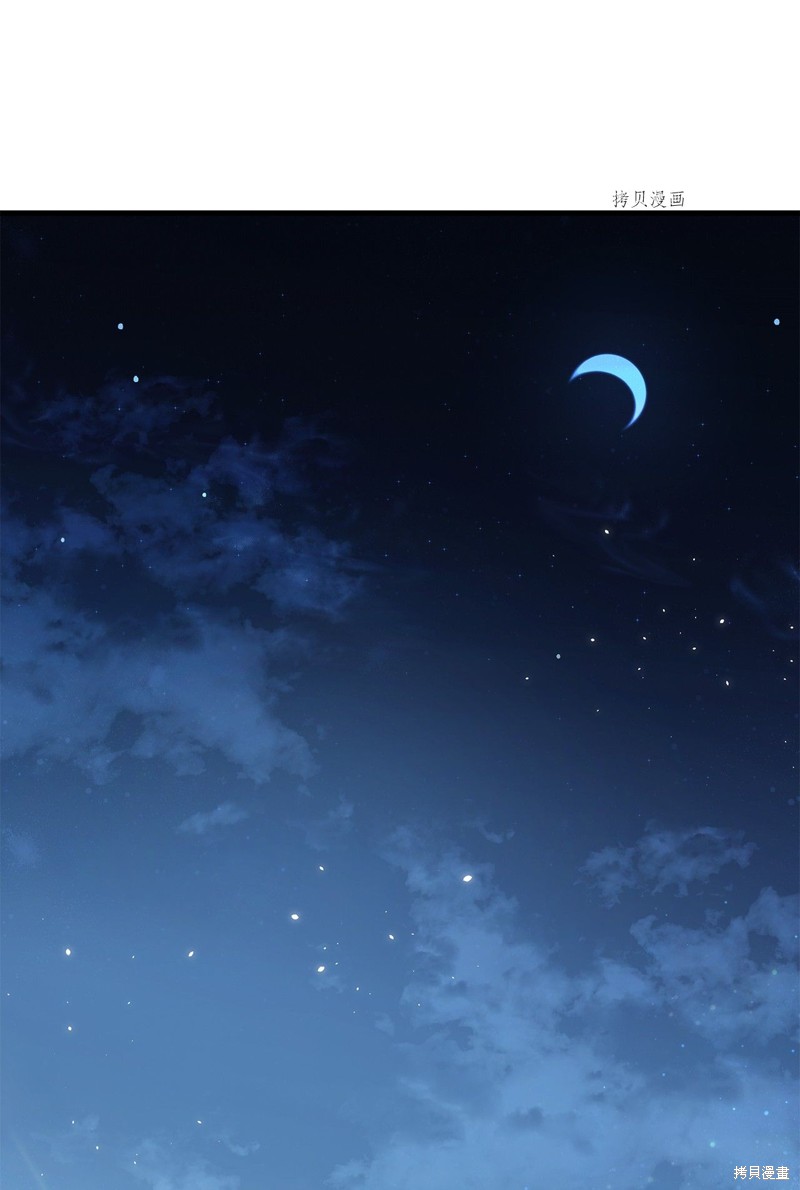Click the small isolated cloud puff below the left cloud bank
800x1190 pixels.
213,817
